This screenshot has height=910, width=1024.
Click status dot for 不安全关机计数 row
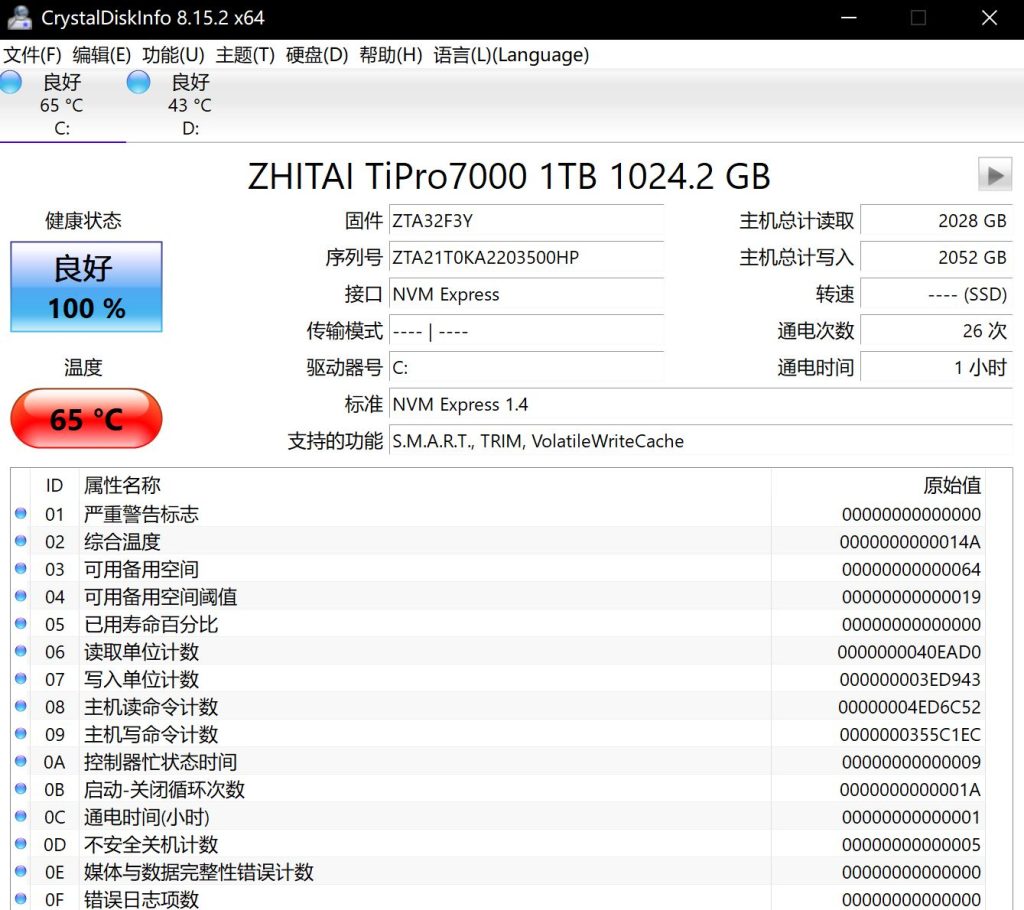point(21,845)
